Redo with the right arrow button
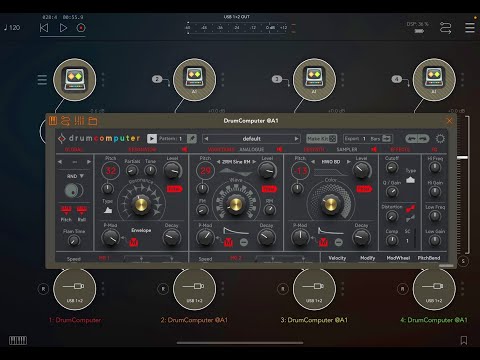This screenshot has width=480, height=360. [x=423, y=139]
